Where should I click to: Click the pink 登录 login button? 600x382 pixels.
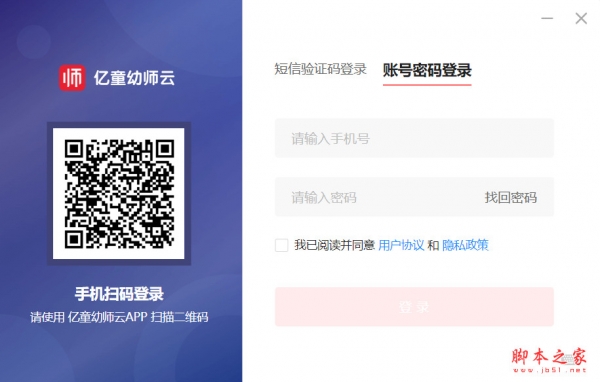coord(414,307)
